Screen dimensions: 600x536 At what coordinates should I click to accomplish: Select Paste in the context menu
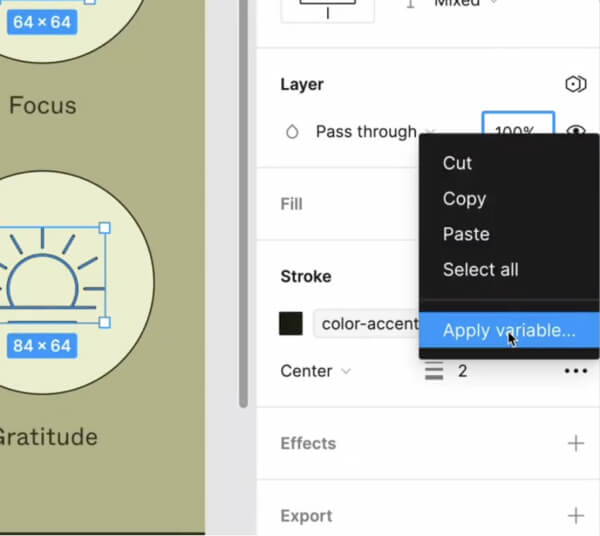point(466,234)
